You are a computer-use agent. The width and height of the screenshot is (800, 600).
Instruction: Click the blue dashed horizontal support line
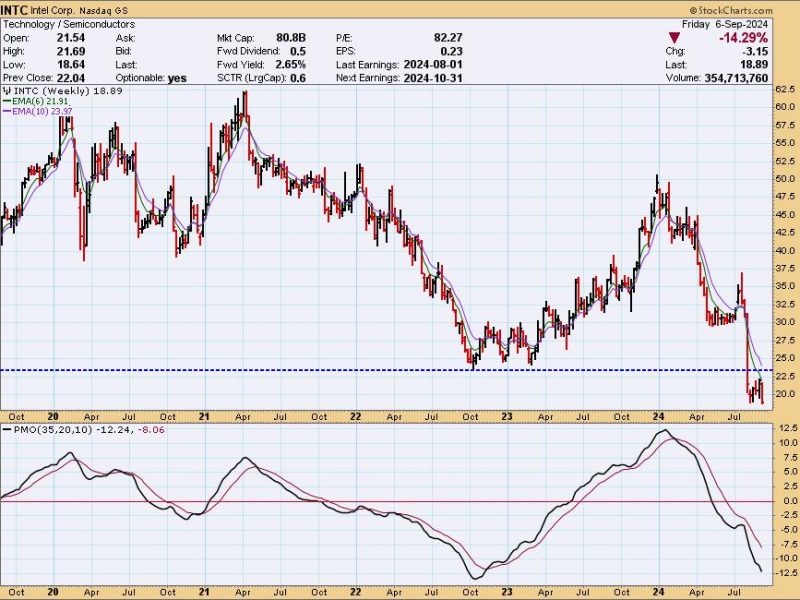point(387,370)
